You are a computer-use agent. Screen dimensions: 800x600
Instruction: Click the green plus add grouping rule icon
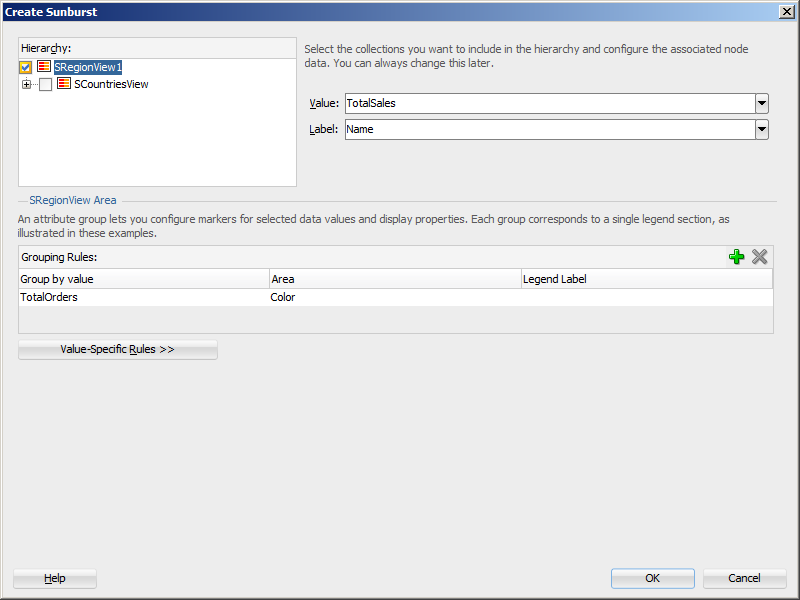(737, 257)
